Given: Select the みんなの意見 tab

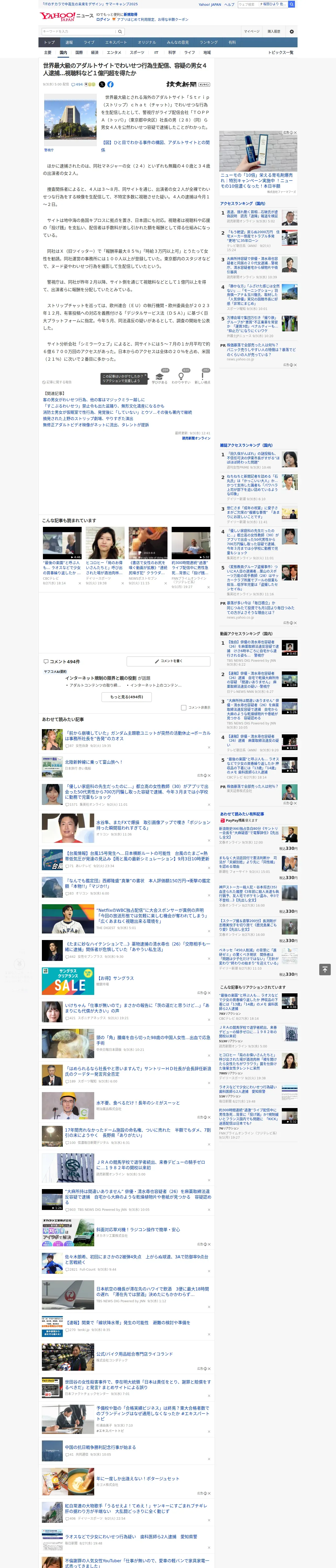Looking at the screenshot, I should pos(178,42).
